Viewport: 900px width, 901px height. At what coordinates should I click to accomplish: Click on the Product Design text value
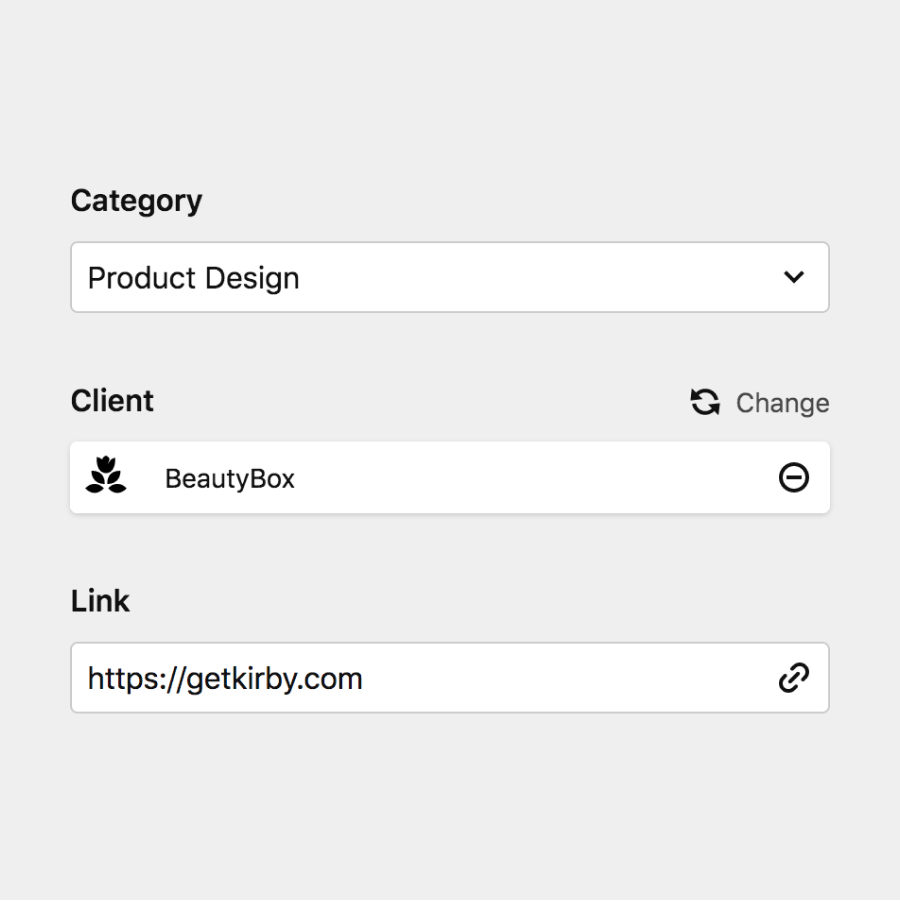[x=194, y=278]
